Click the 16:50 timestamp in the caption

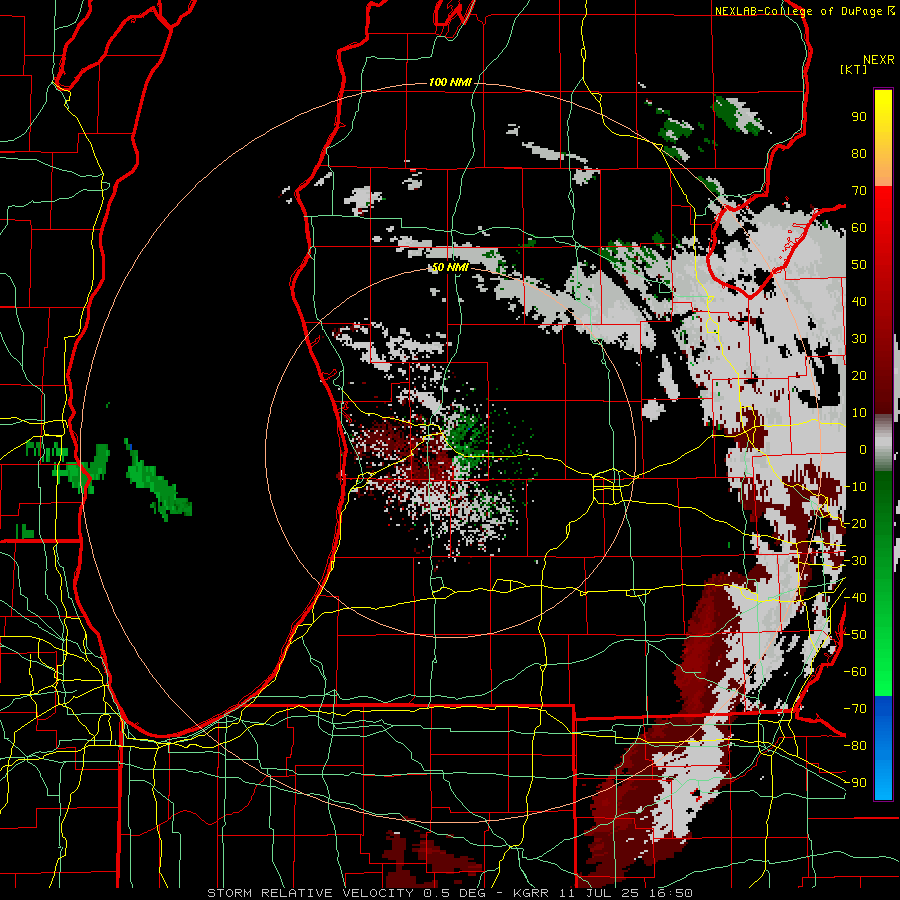(673, 893)
